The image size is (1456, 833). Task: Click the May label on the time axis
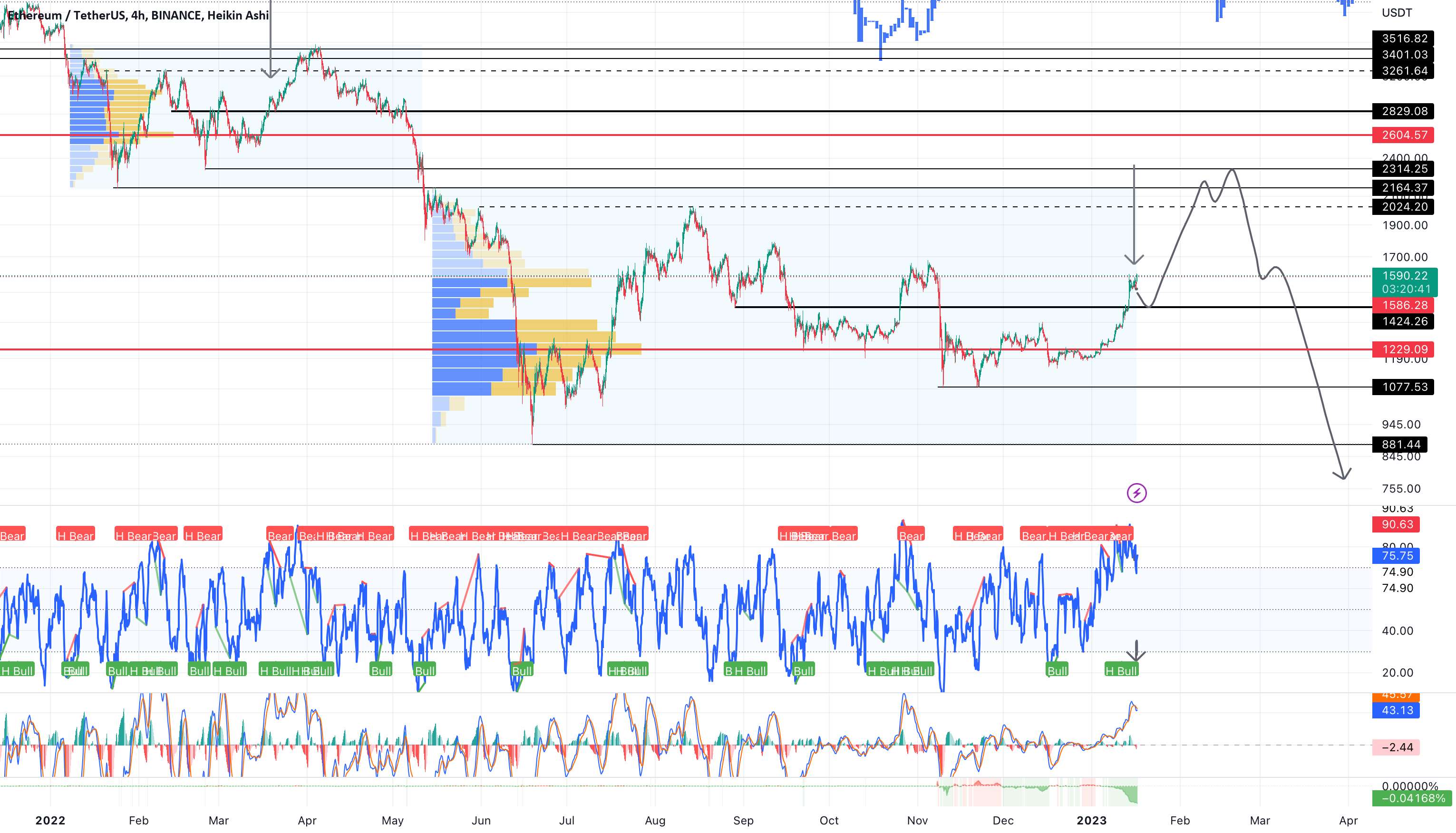(392, 821)
